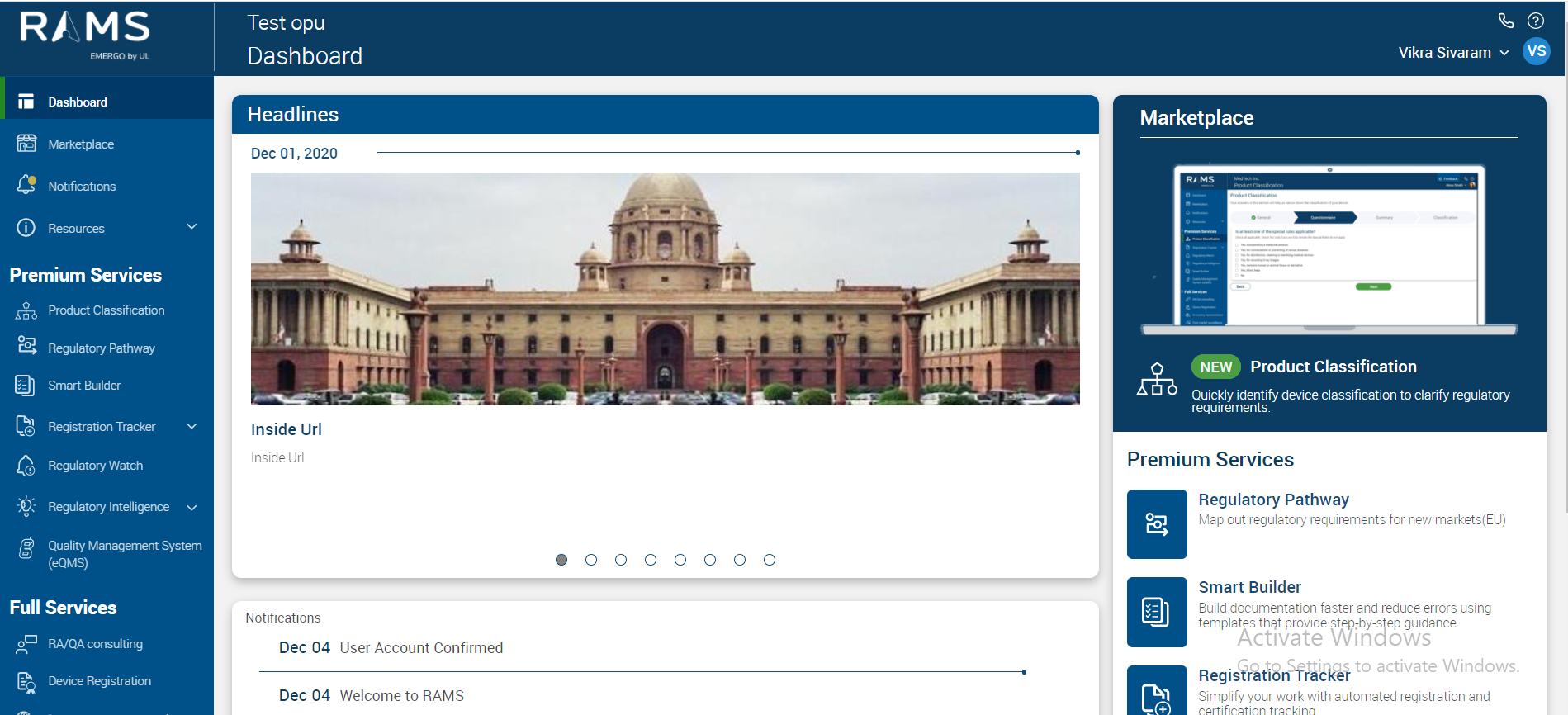Click the Registration Tracker tile icon

coord(1157,692)
